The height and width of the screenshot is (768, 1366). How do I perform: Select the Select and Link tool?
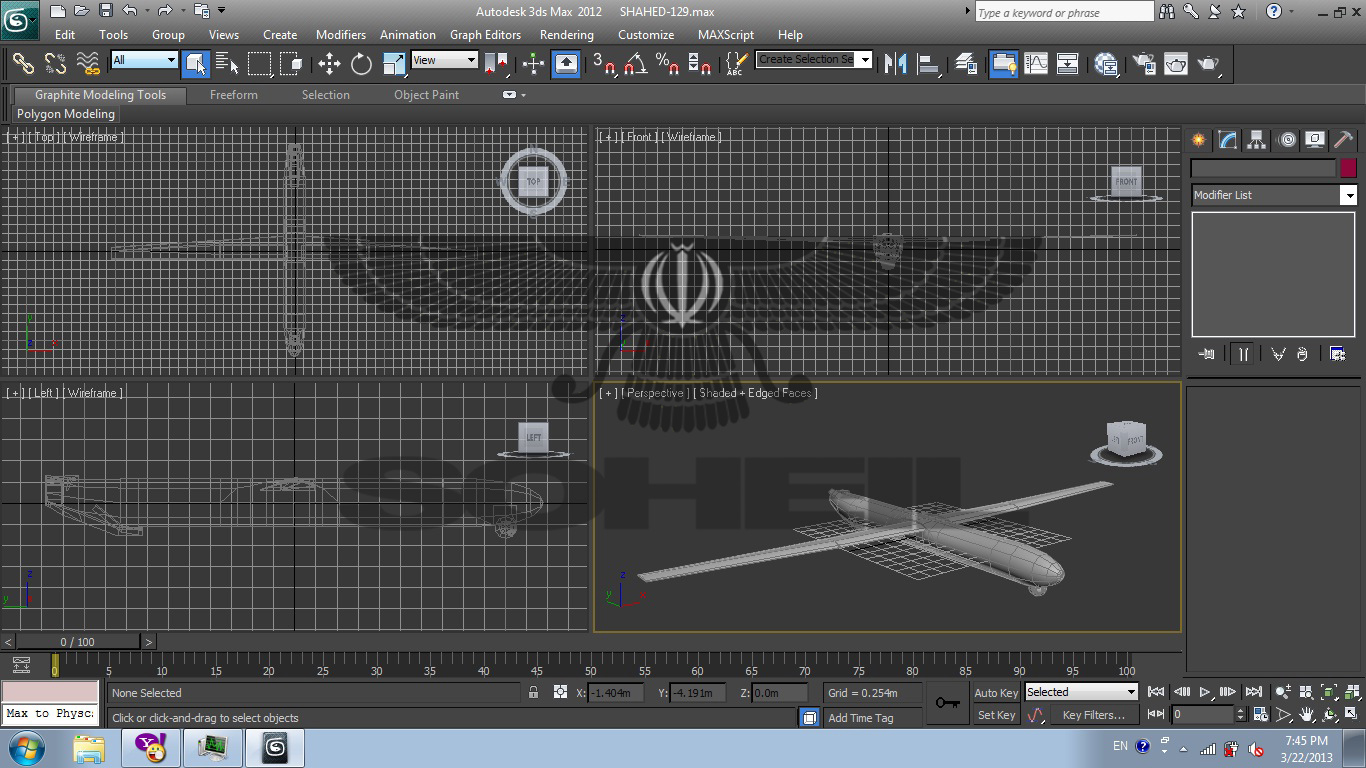coord(23,64)
